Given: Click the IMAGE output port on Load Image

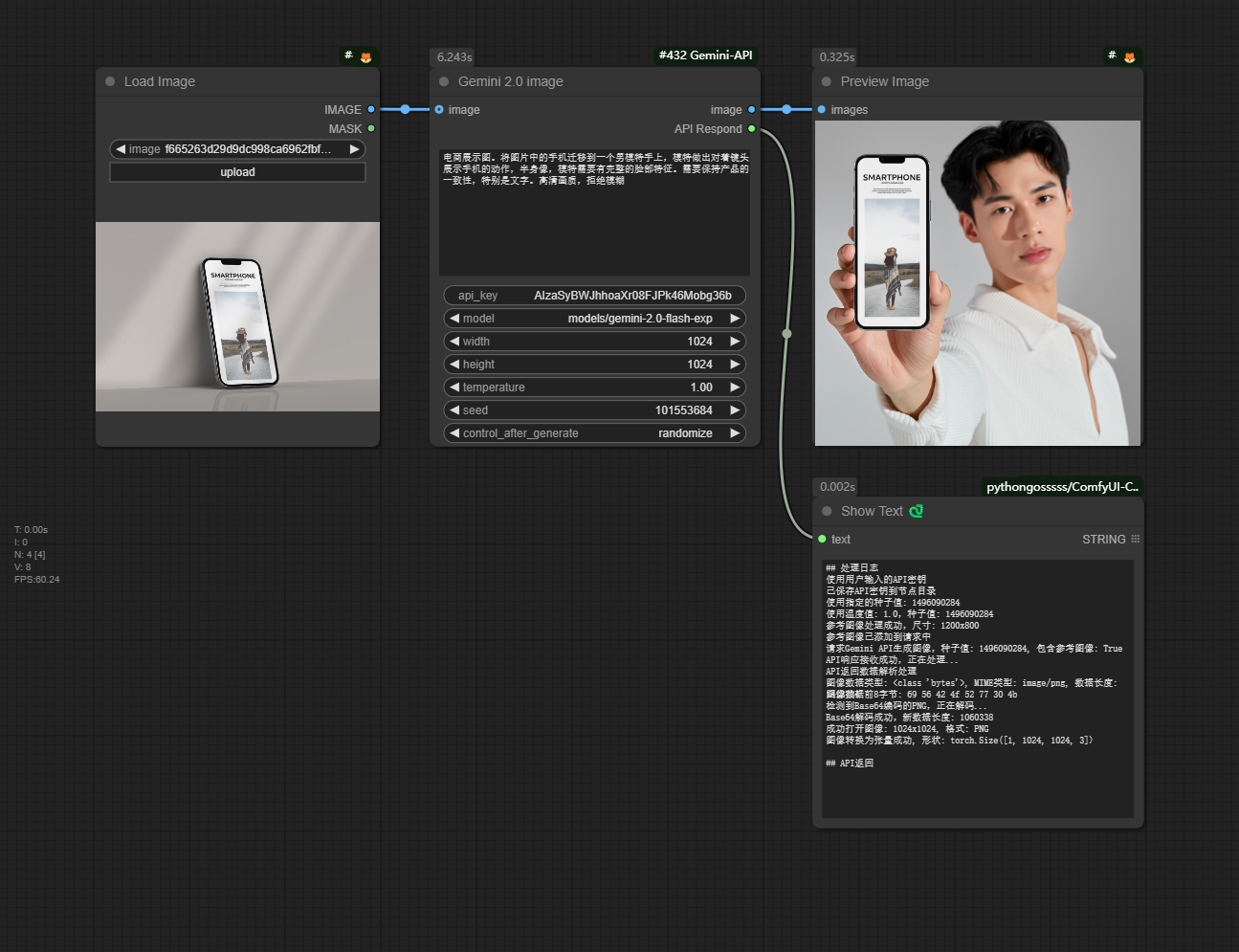Looking at the screenshot, I should pos(371,109).
